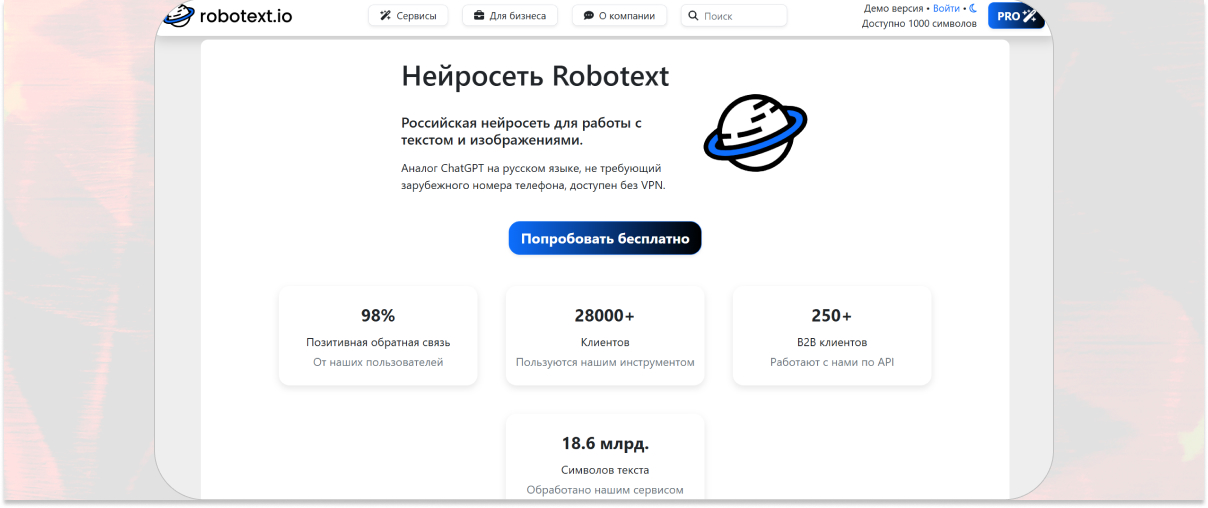Select the 28000+ Клиентов card
Screen dimensions: 1208x508
[605, 336]
